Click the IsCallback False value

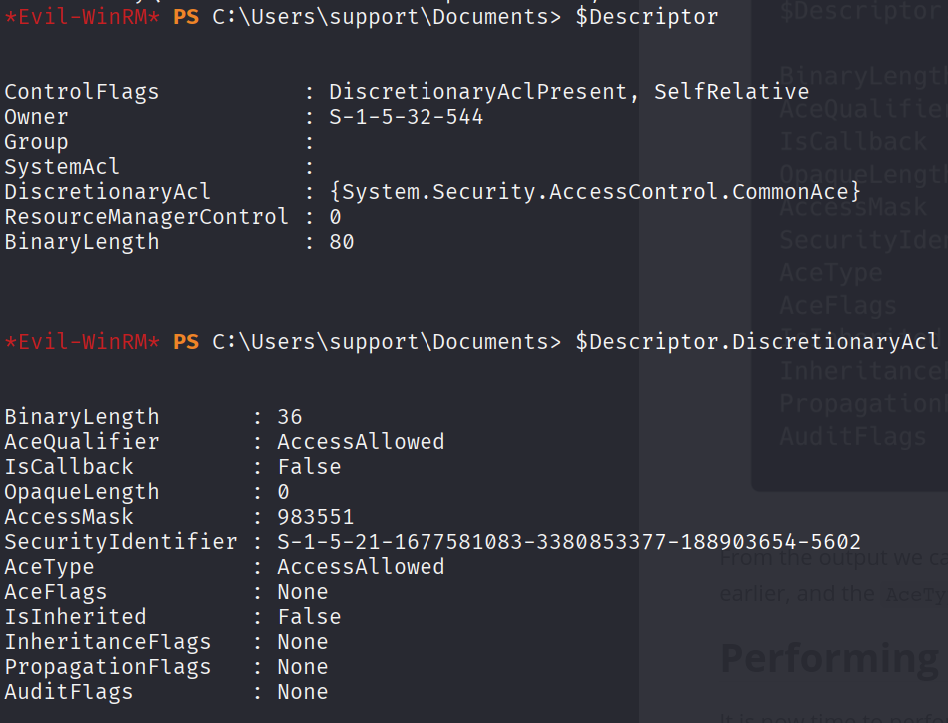pos(310,467)
